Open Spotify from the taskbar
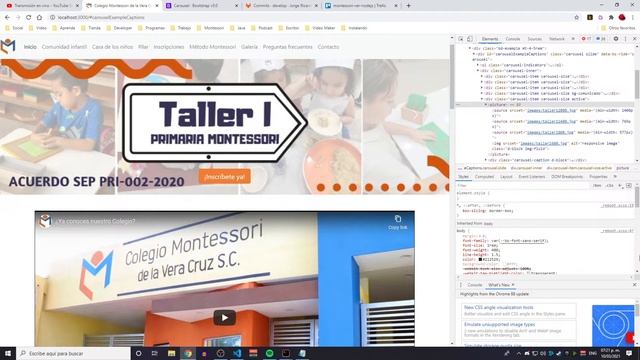This screenshot has width=640, height=360. pyautogui.click(x=269, y=353)
